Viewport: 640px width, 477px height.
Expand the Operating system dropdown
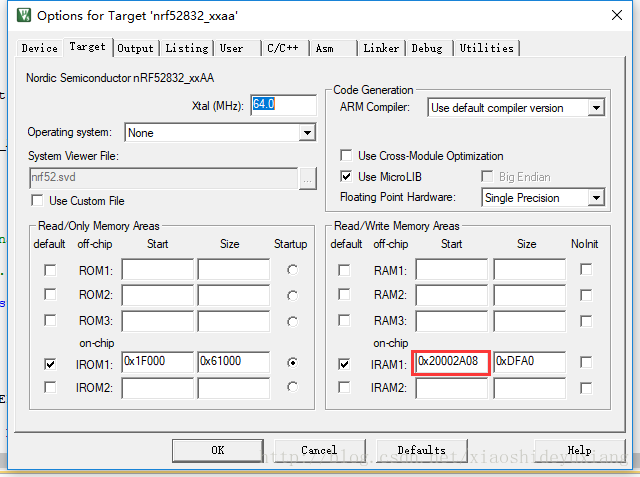point(307,133)
